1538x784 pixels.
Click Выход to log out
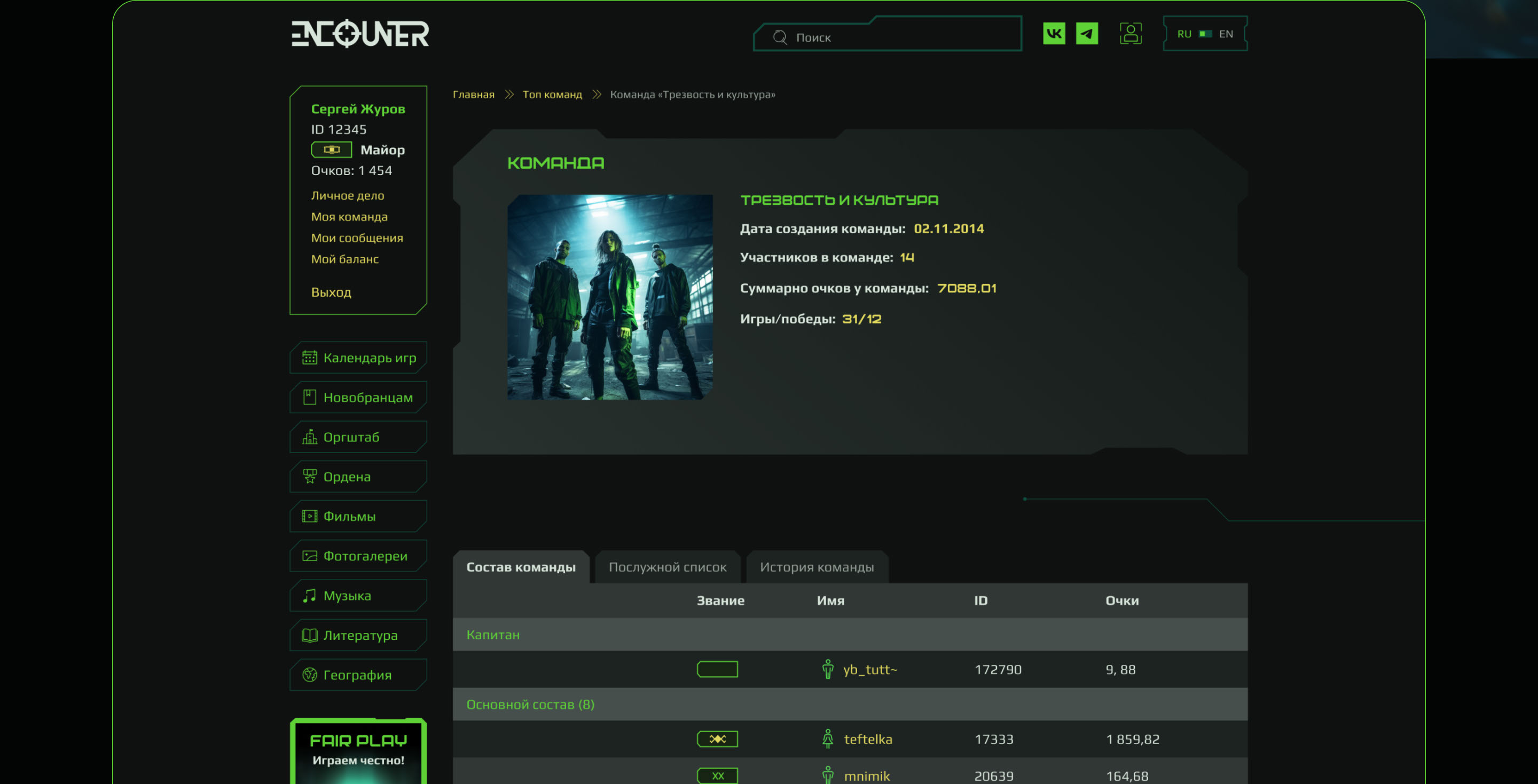click(331, 292)
